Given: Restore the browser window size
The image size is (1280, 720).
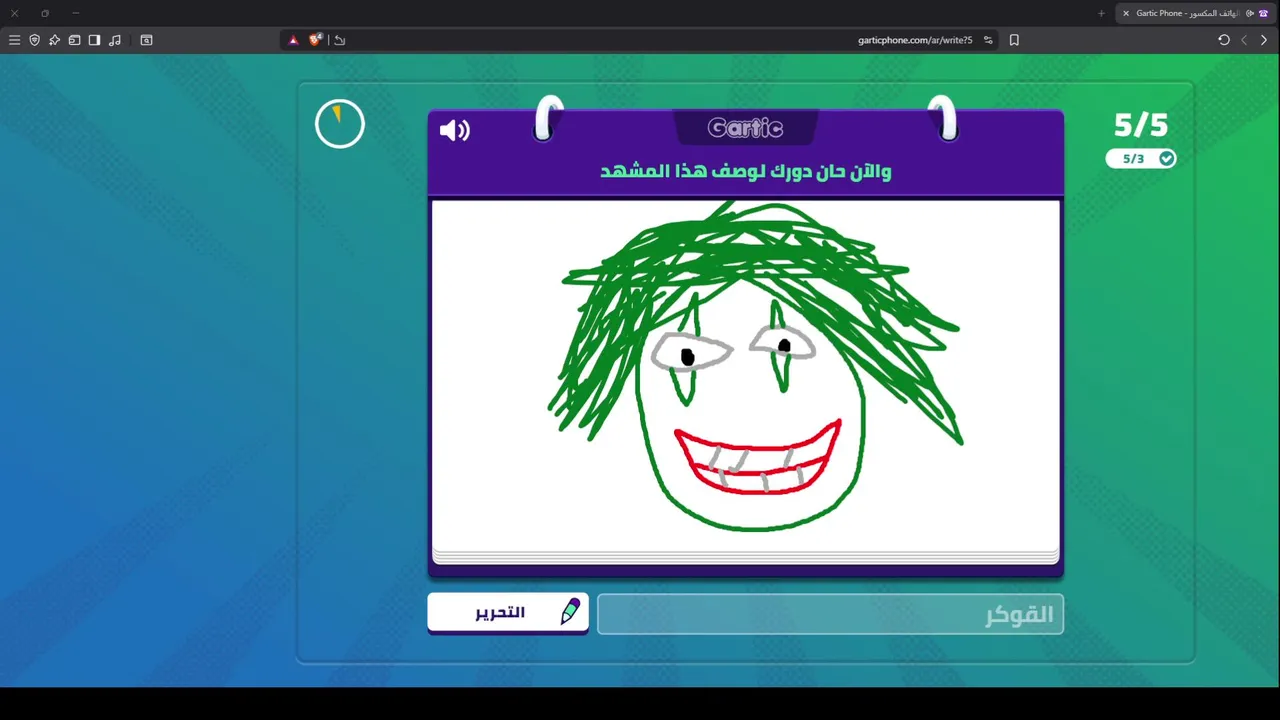Looking at the screenshot, I should pyautogui.click(x=45, y=13).
